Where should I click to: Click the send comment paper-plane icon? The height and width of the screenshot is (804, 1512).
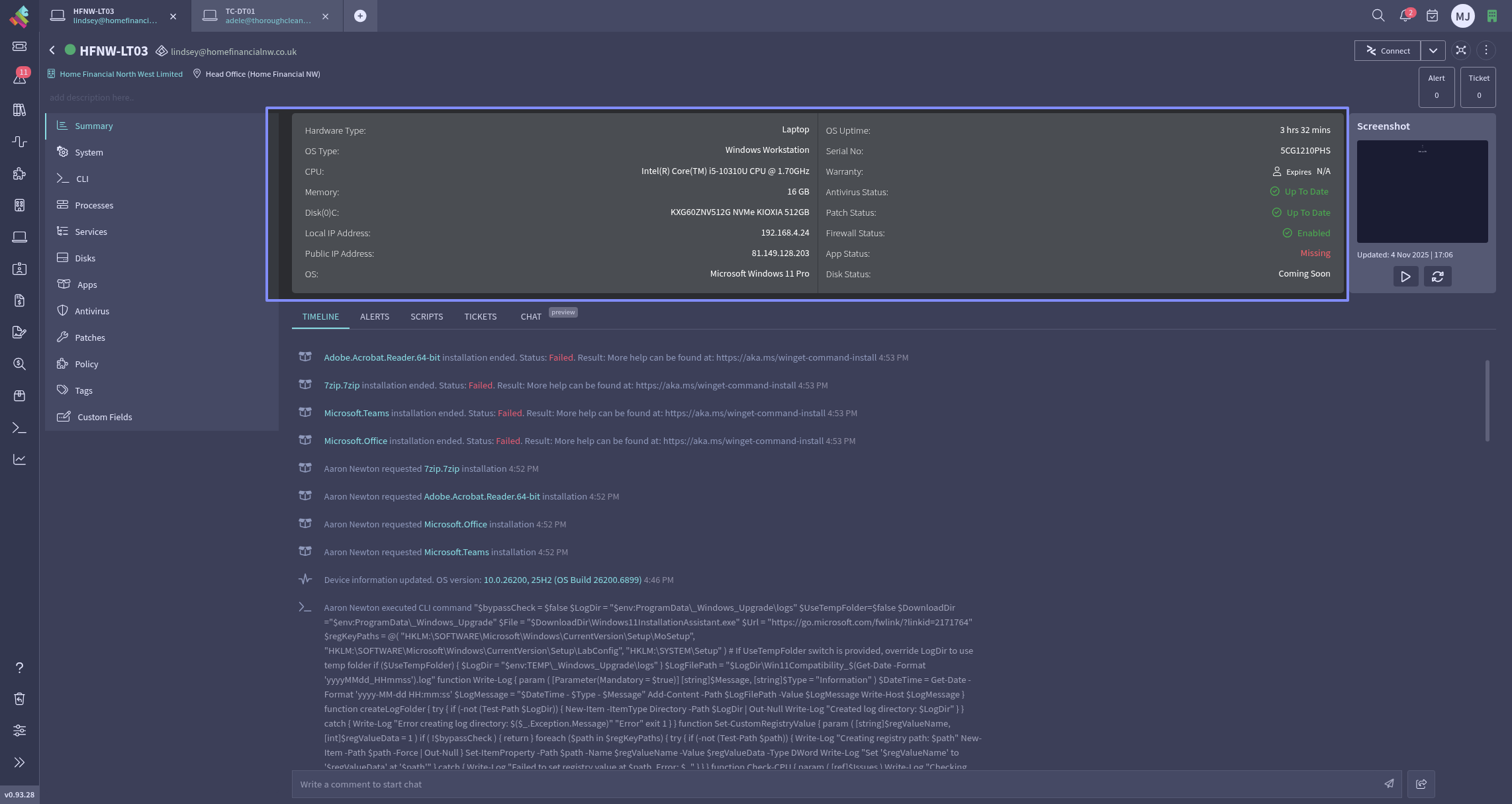[1389, 783]
